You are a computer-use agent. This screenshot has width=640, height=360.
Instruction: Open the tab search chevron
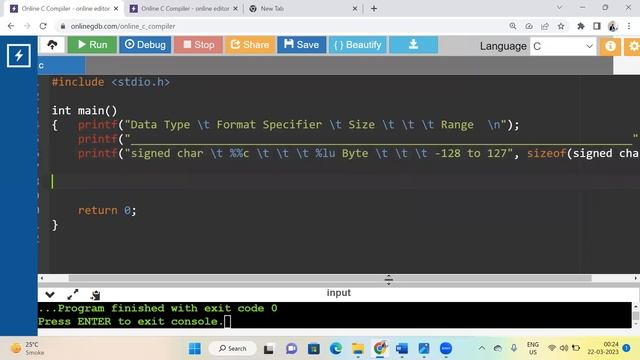[x=560, y=8]
